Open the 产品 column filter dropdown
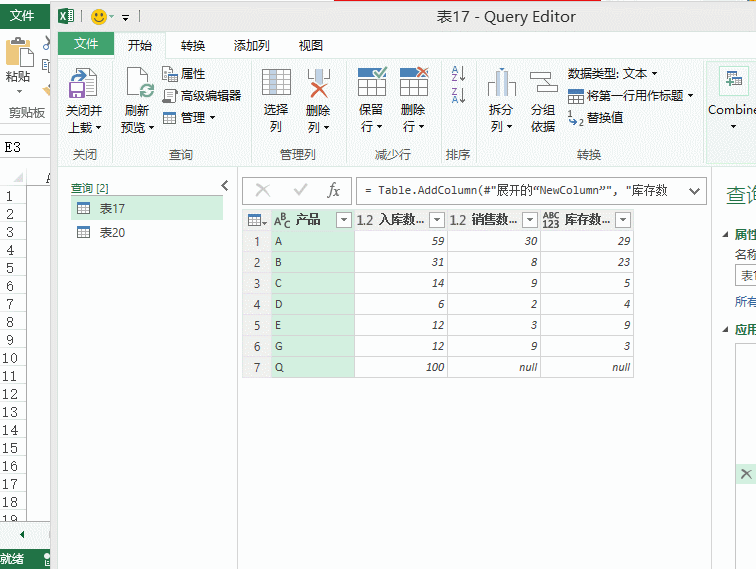Screen dimensions: 756x569 pyautogui.click(x=344, y=220)
